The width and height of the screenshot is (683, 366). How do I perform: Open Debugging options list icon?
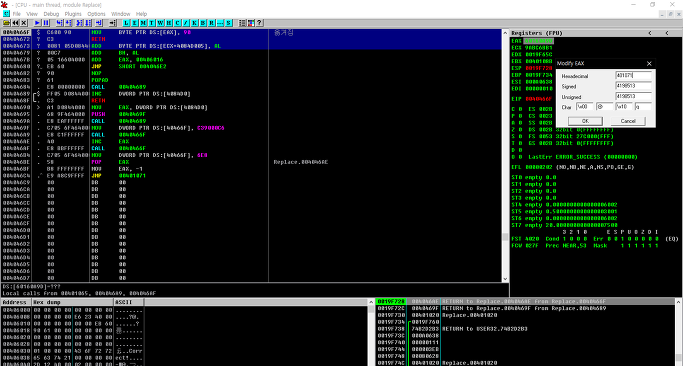pos(242,23)
